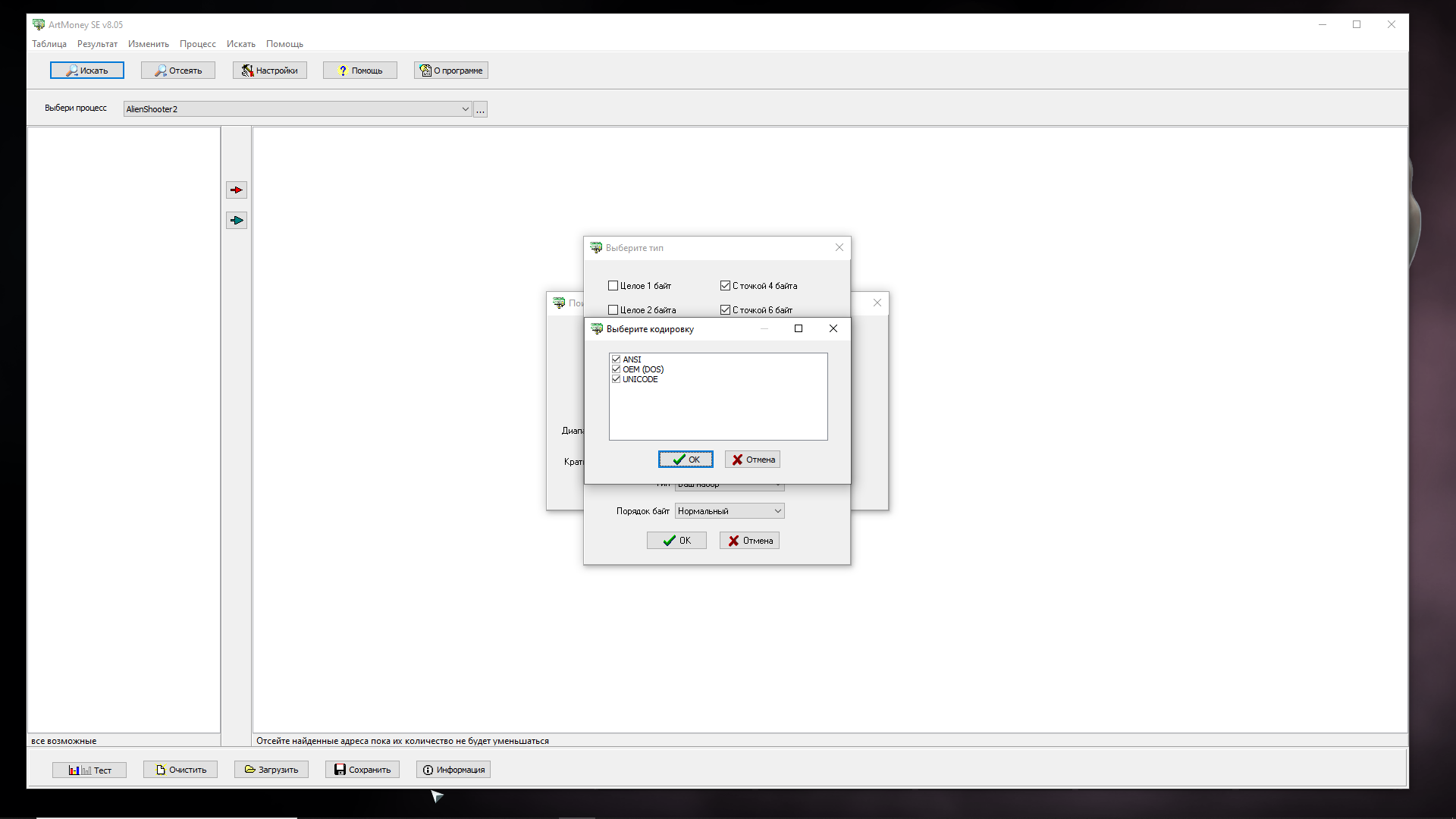1456x819 pixels.
Task: Uncheck the ANSI encoding checkbox
Action: point(617,359)
